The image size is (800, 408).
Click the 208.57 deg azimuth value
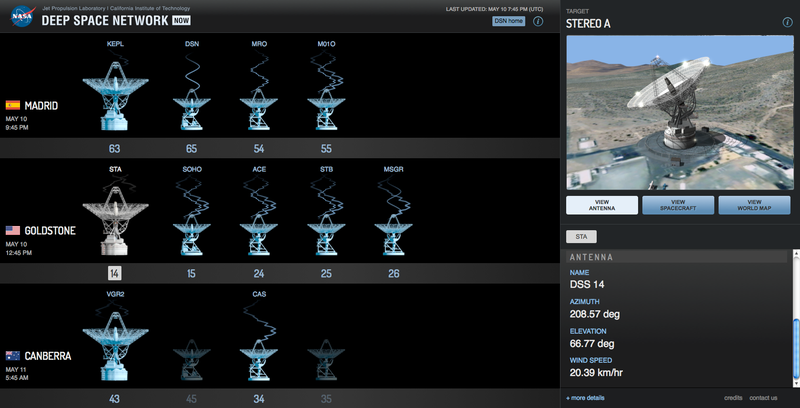point(595,314)
